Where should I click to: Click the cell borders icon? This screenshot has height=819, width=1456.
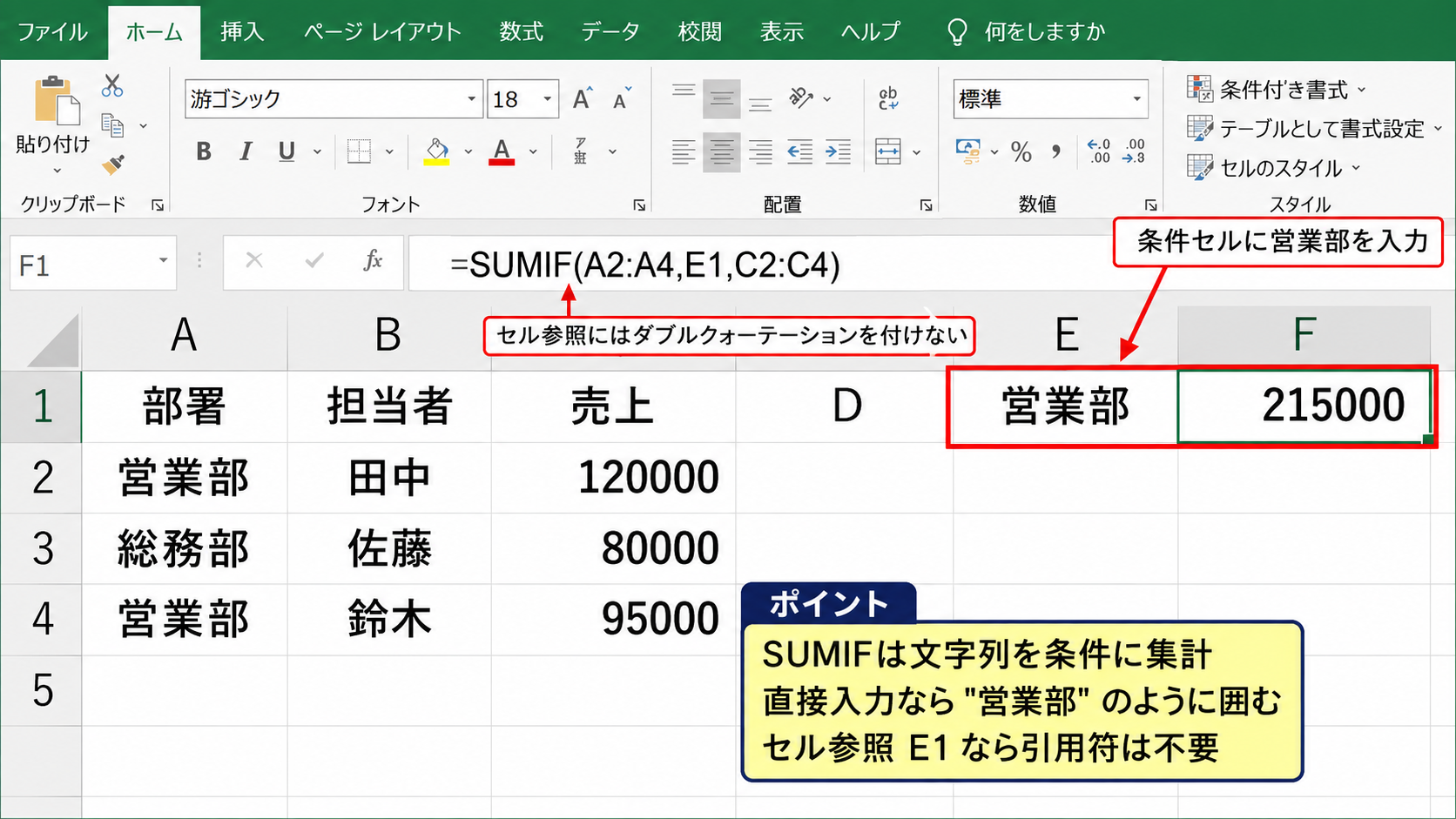click(x=359, y=151)
